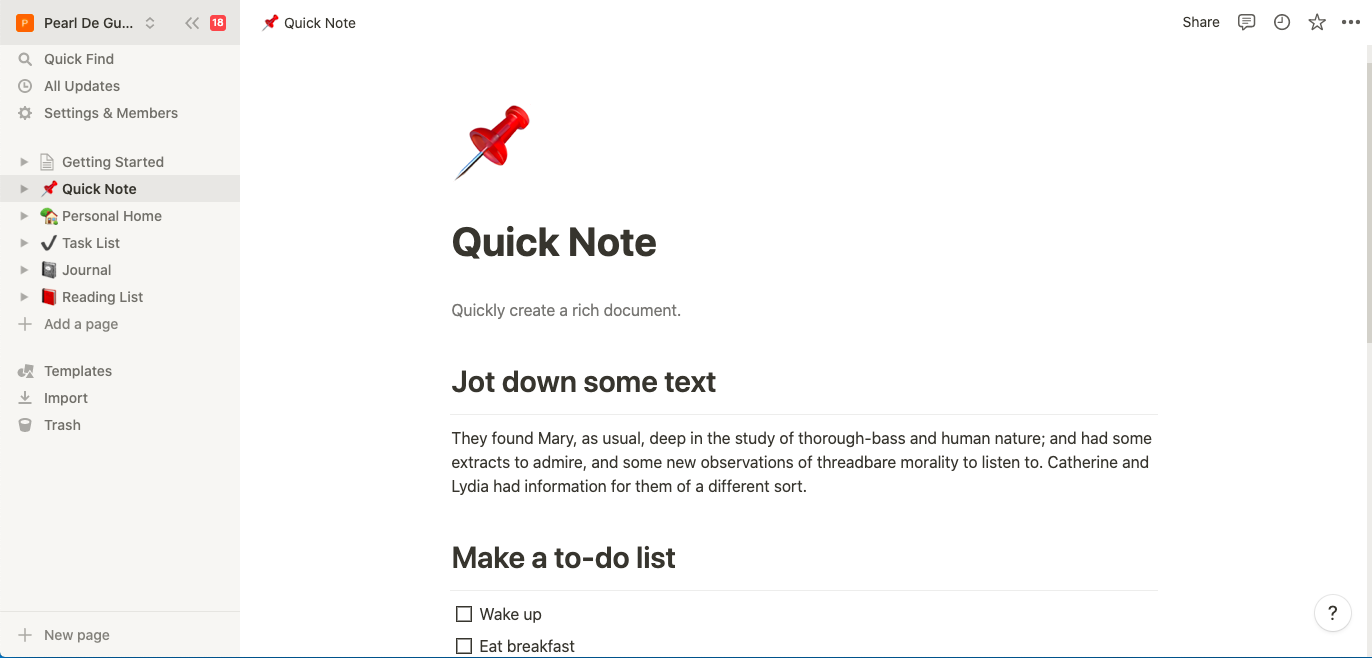Click the large red pushpin page icon
This screenshot has width=1372, height=658.
tap(492, 142)
